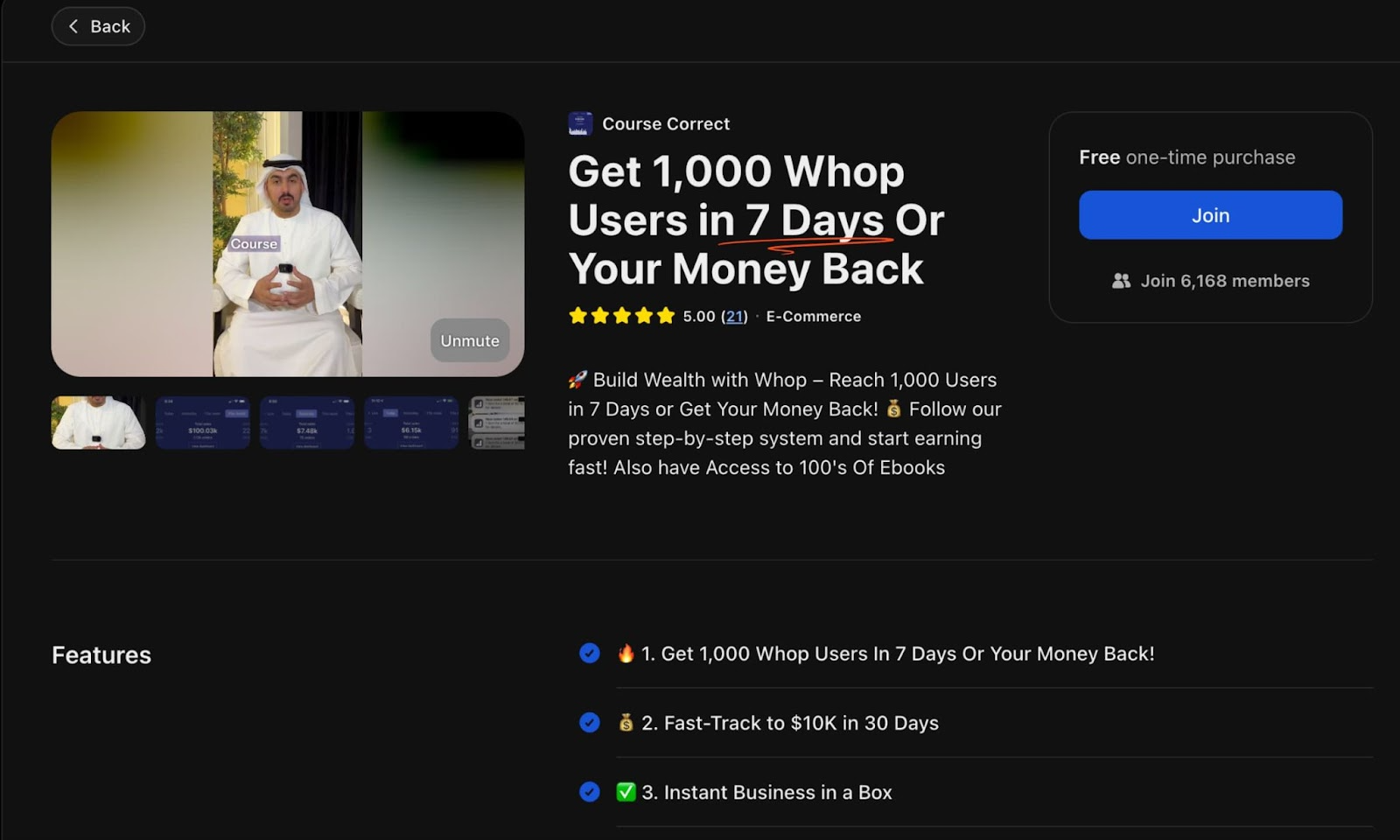This screenshot has height=840, width=1400.
Task: Select the first thumbnail of man in white
Action: 99,423
